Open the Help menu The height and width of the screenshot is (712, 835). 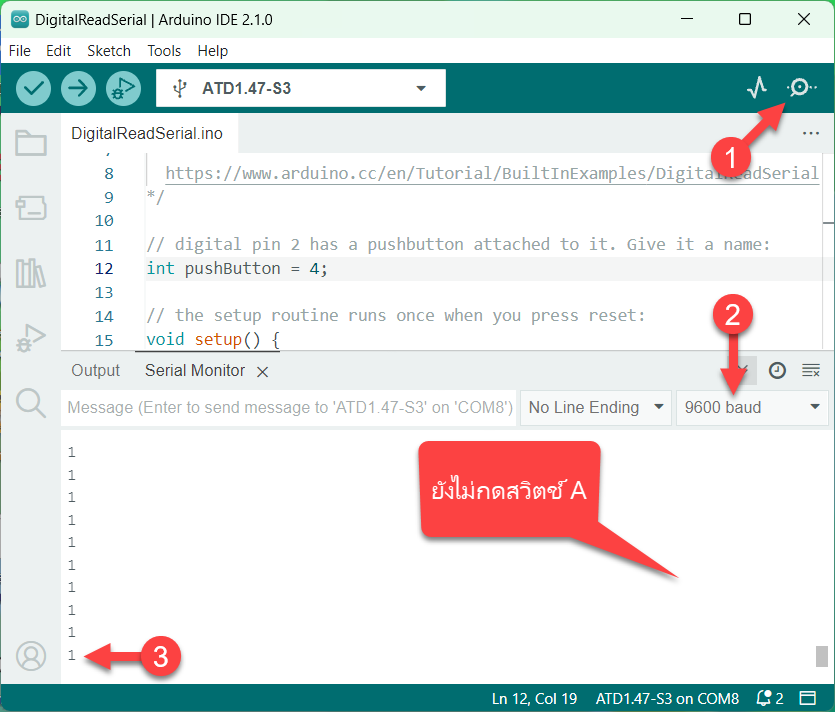click(212, 51)
